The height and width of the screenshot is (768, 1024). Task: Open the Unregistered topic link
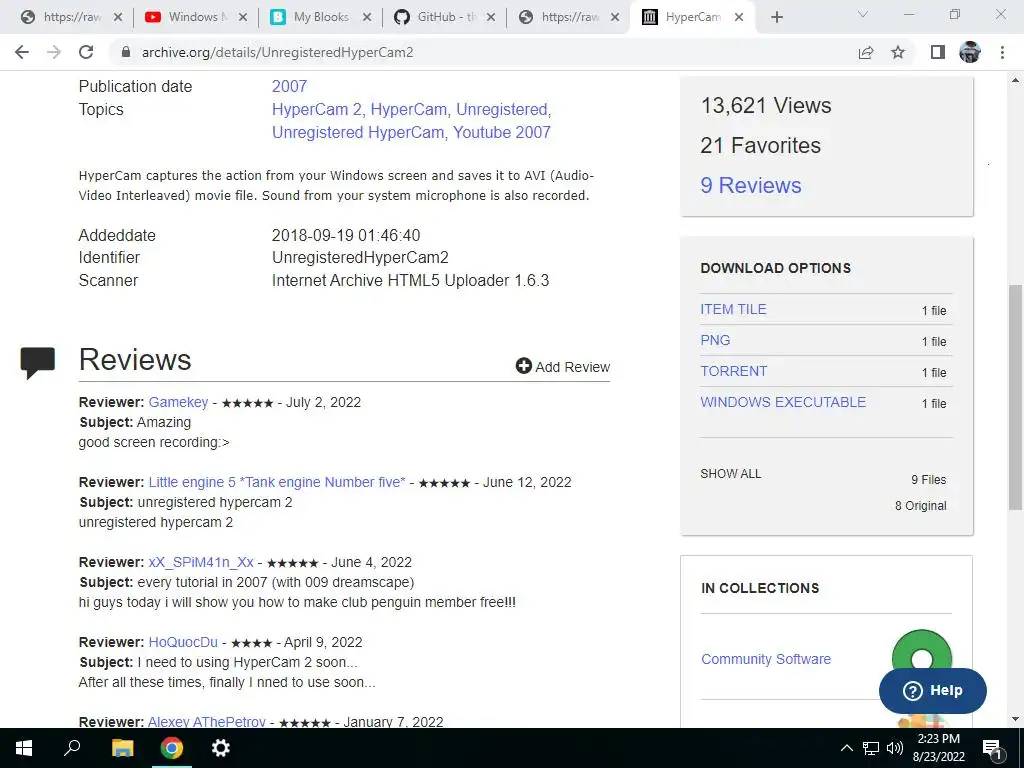[502, 109]
